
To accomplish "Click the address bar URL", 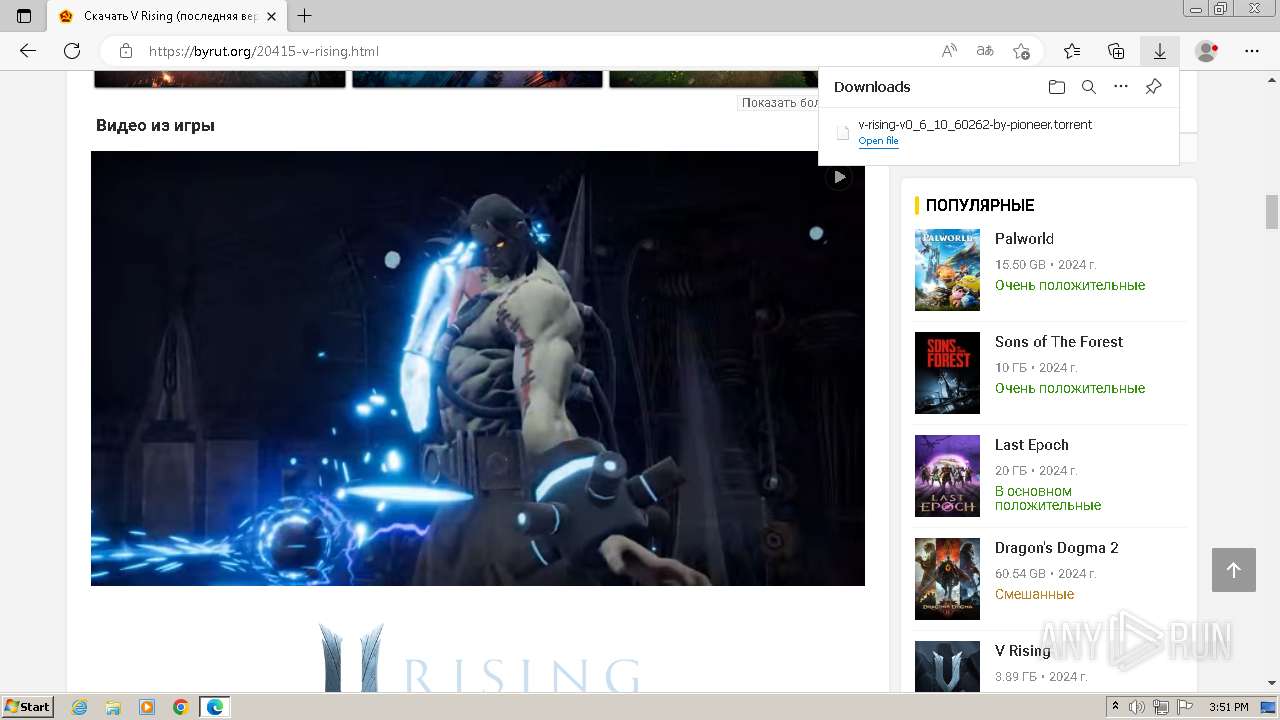I will pos(264,51).
